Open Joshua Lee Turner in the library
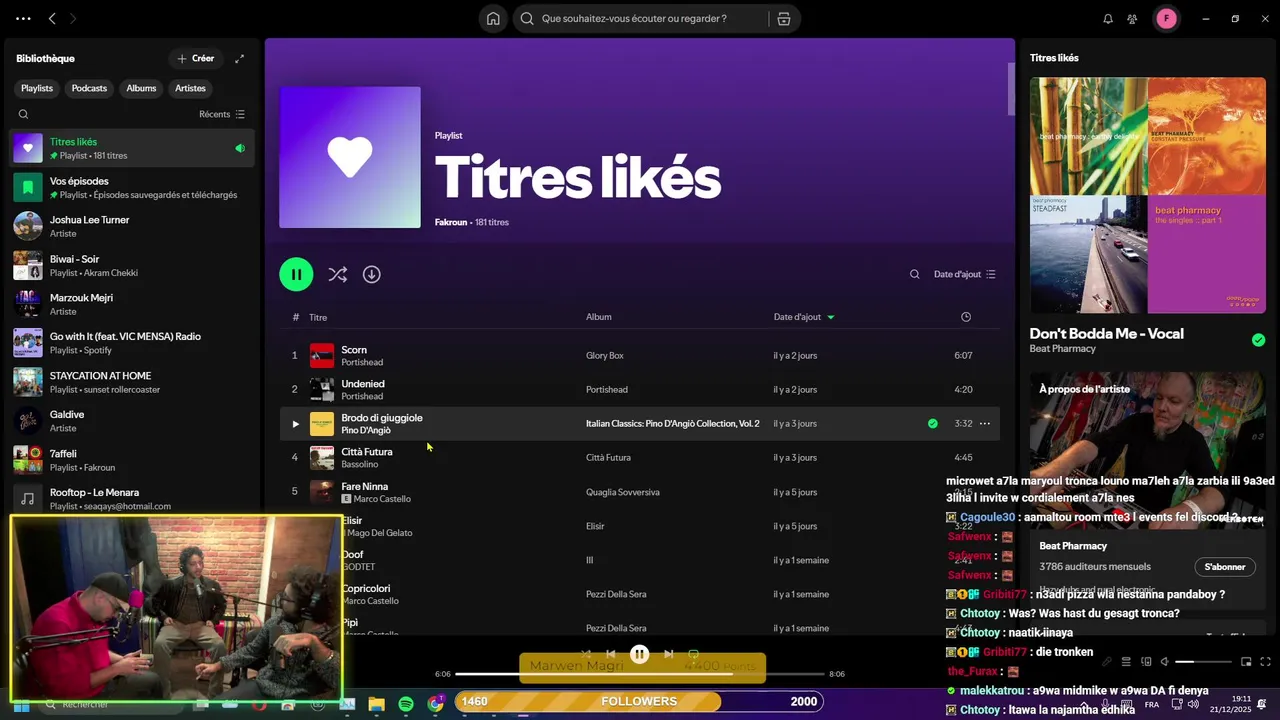 [x=132, y=226]
